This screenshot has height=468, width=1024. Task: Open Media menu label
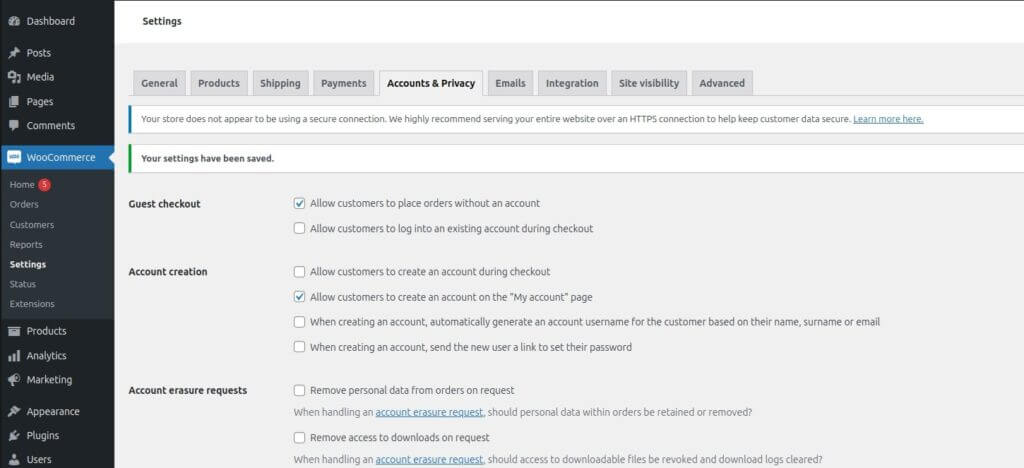pyautogui.click(x=40, y=77)
